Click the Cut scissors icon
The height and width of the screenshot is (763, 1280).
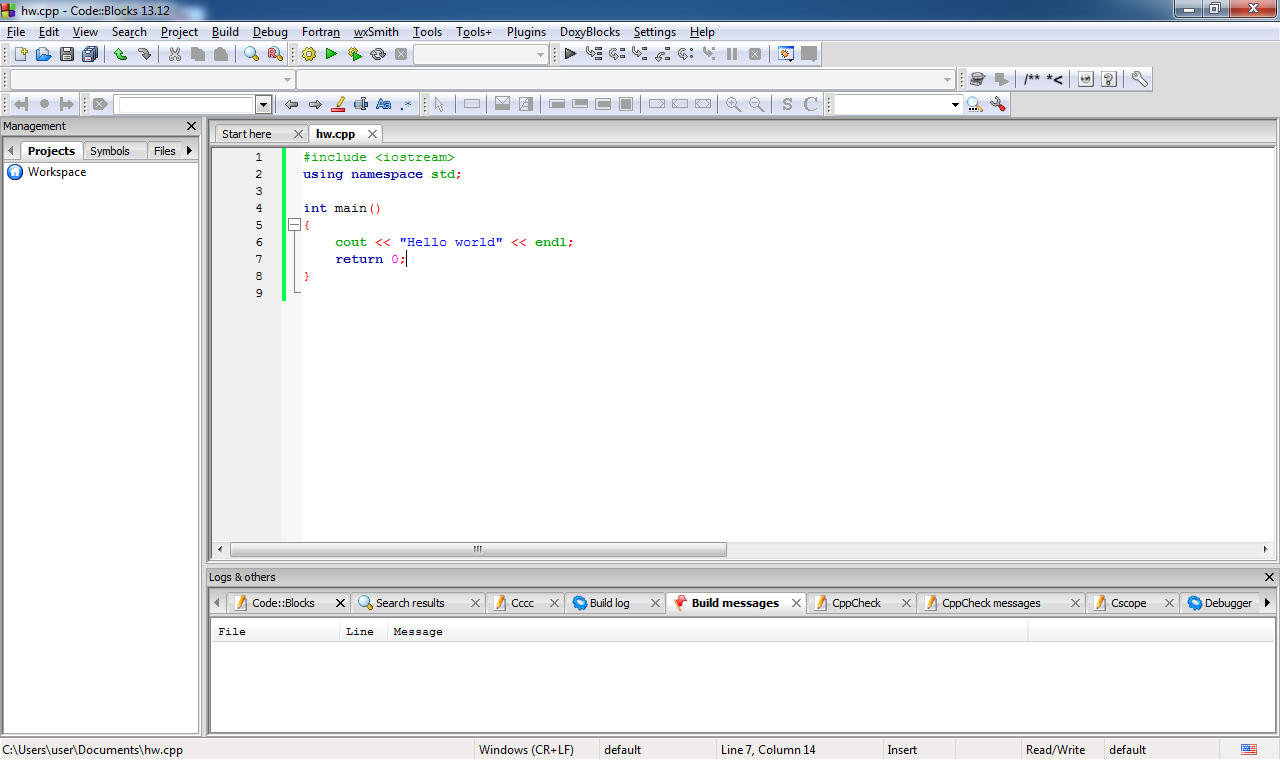[x=175, y=54]
